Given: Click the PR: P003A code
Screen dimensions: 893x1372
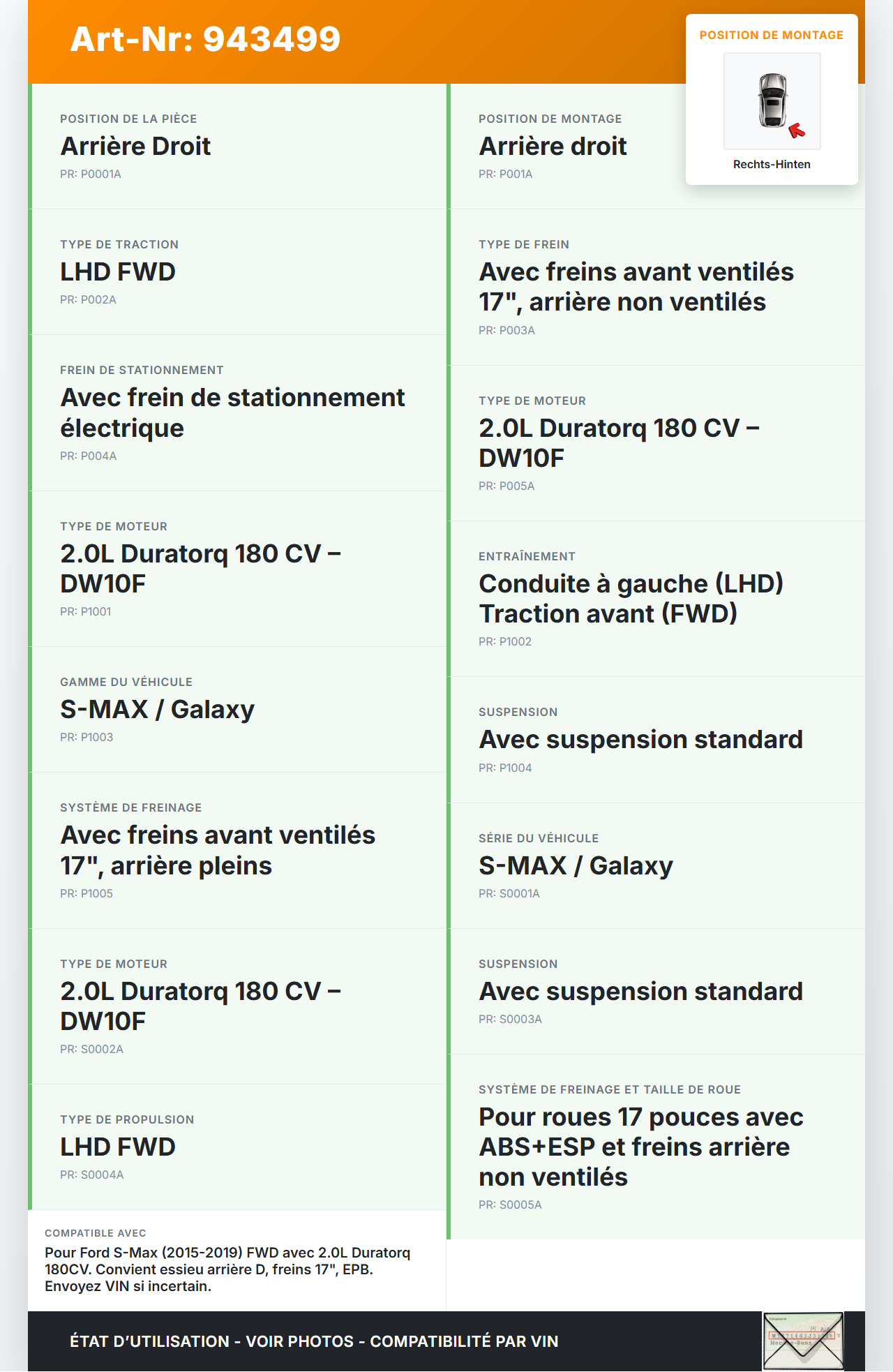Looking at the screenshot, I should coord(506,330).
